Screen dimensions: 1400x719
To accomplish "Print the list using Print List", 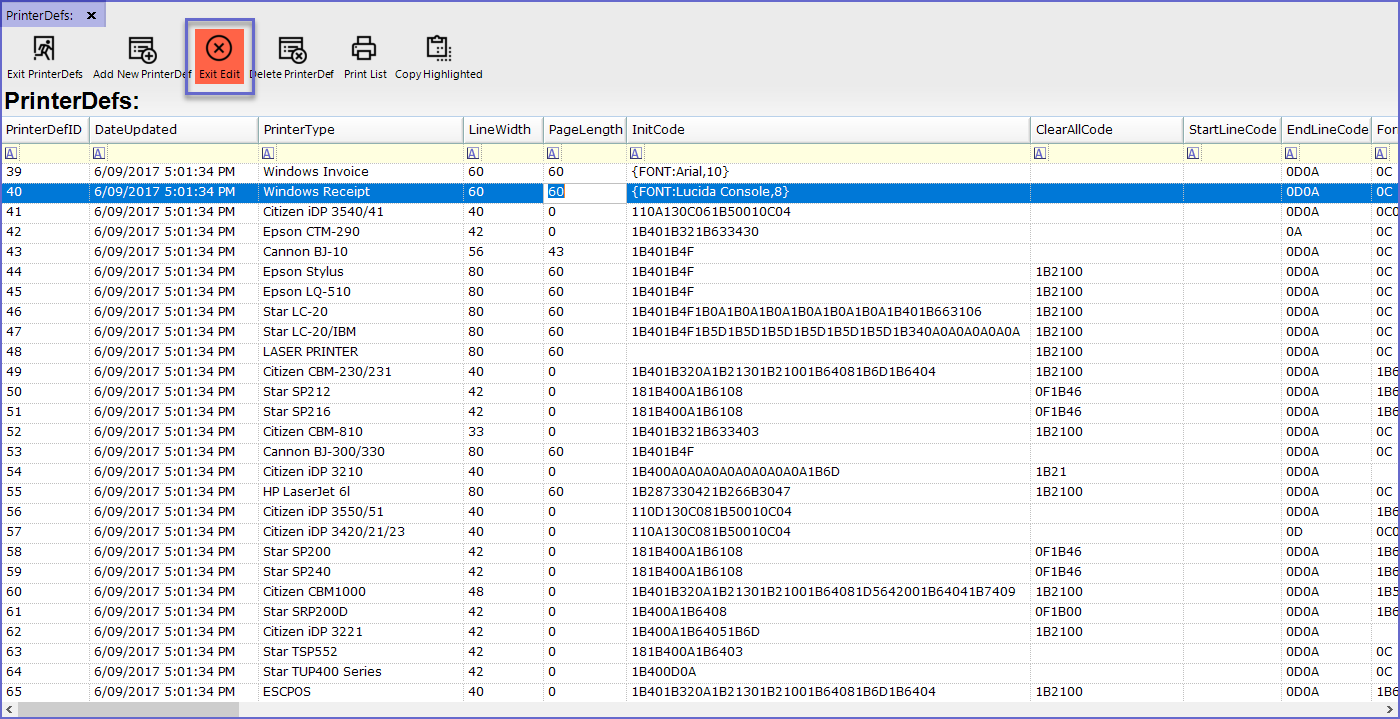I will pos(365,57).
